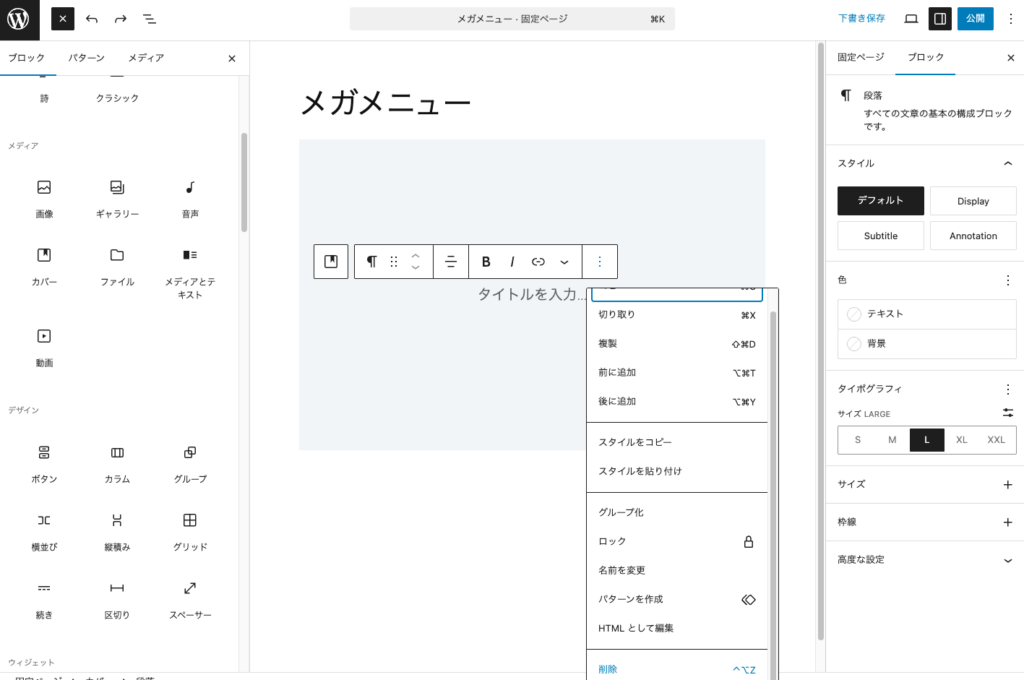Insert a ギャラリー block from the sidebar
The height and width of the screenshot is (680, 1024).
pos(117,197)
